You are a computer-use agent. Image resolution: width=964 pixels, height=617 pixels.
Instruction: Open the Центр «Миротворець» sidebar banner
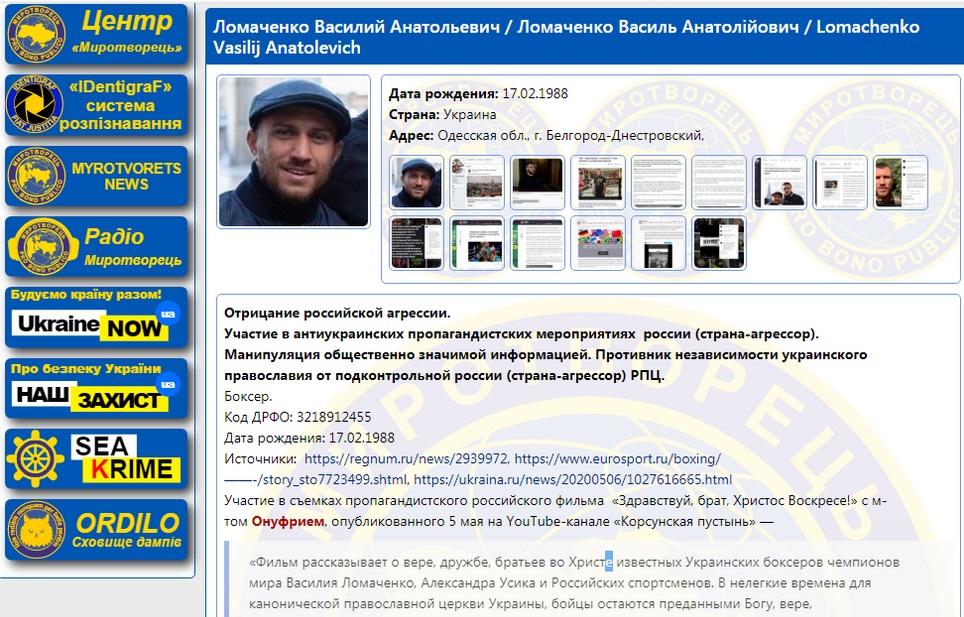[x=96, y=34]
